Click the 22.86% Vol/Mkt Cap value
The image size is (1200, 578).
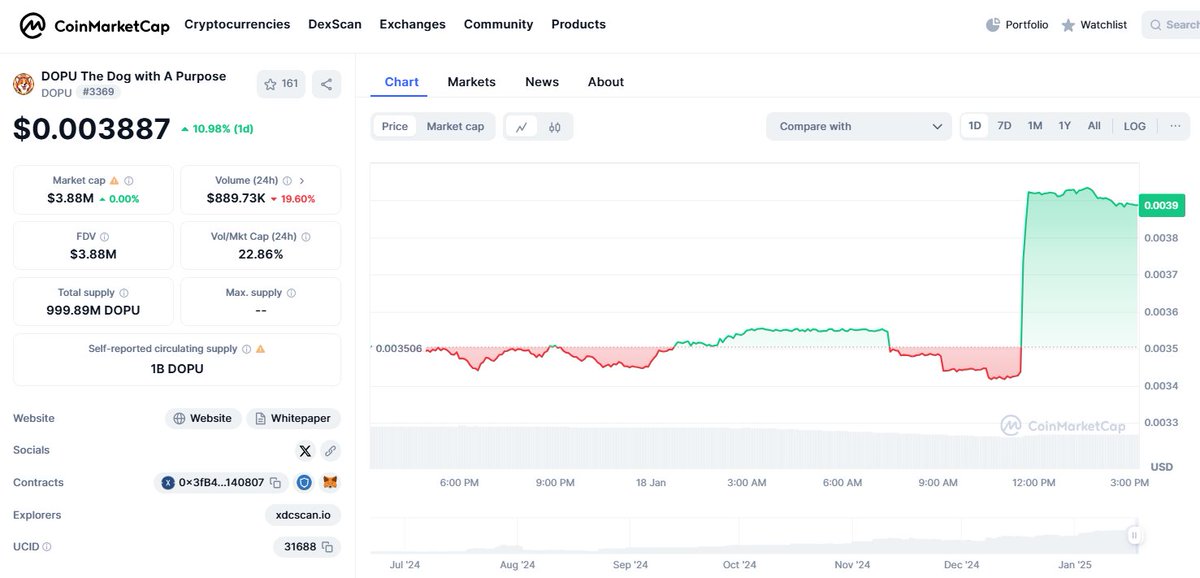260,255
